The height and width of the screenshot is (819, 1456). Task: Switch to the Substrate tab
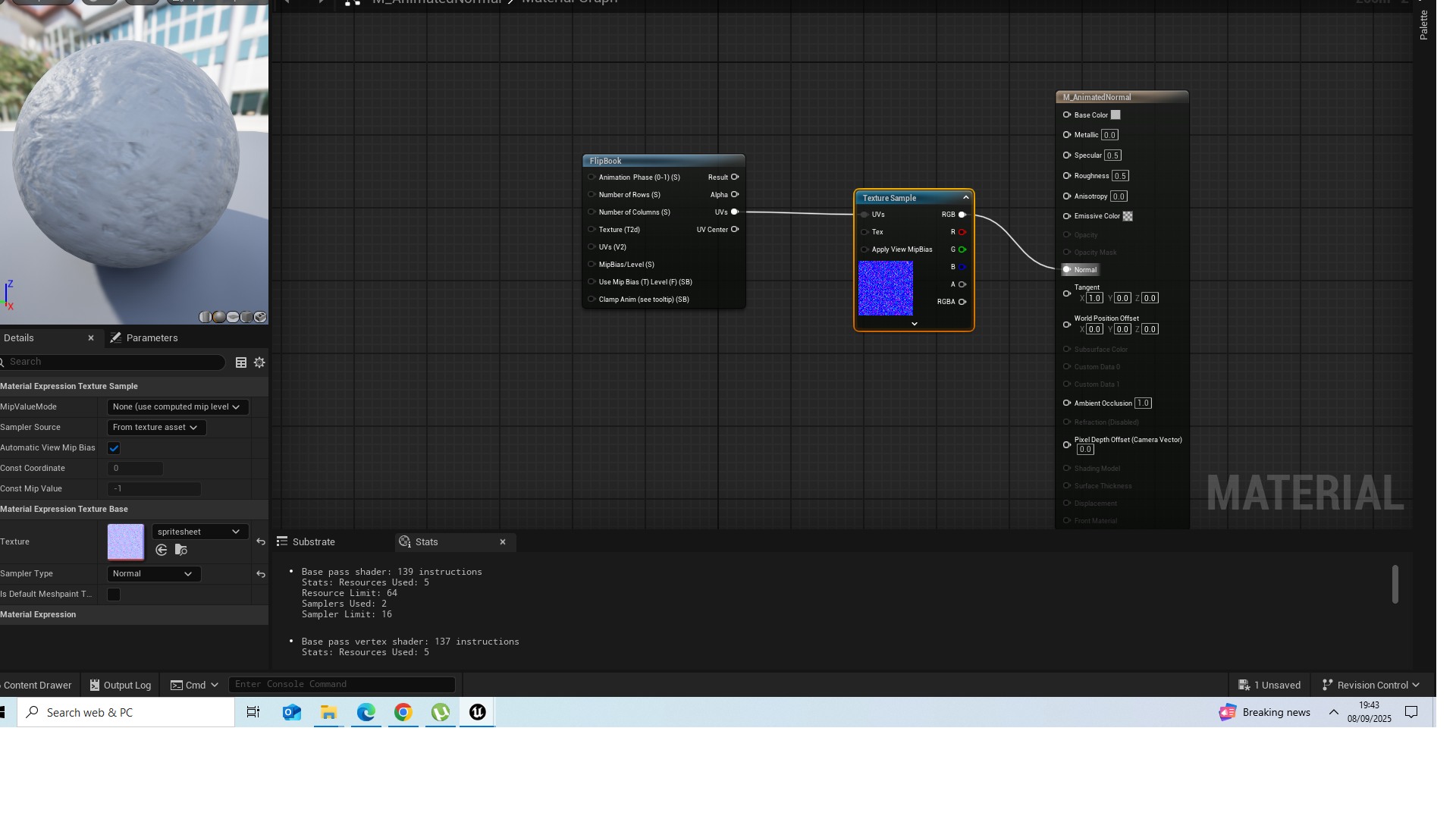[x=306, y=542]
